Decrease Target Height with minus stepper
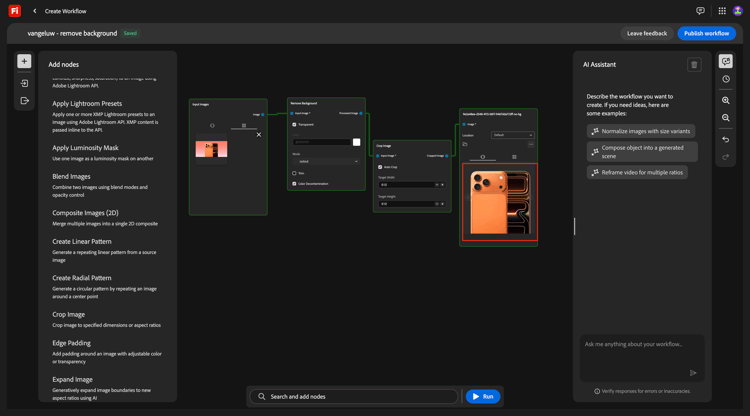 (x=437, y=204)
